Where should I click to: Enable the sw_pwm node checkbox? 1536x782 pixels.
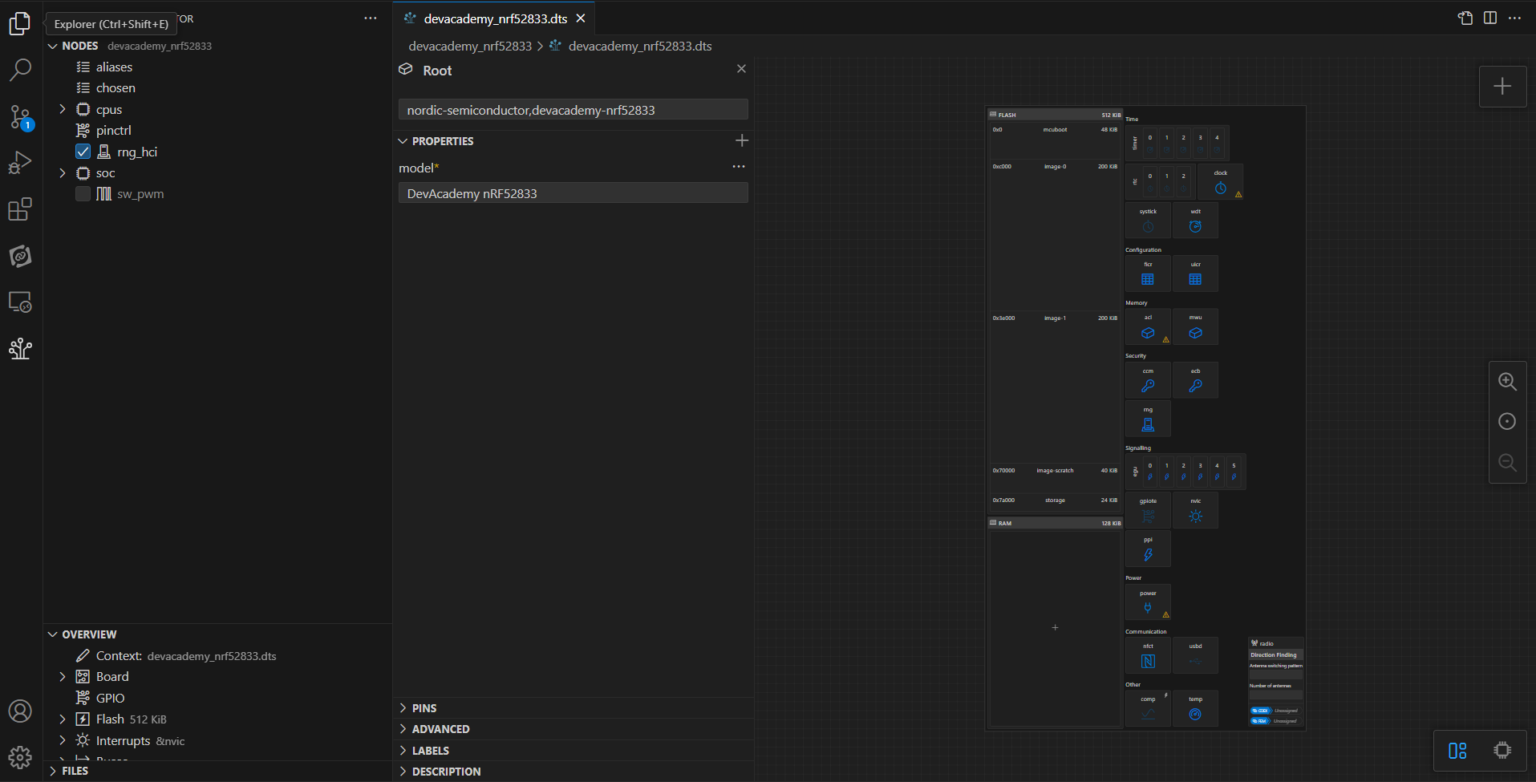click(x=82, y=193)
